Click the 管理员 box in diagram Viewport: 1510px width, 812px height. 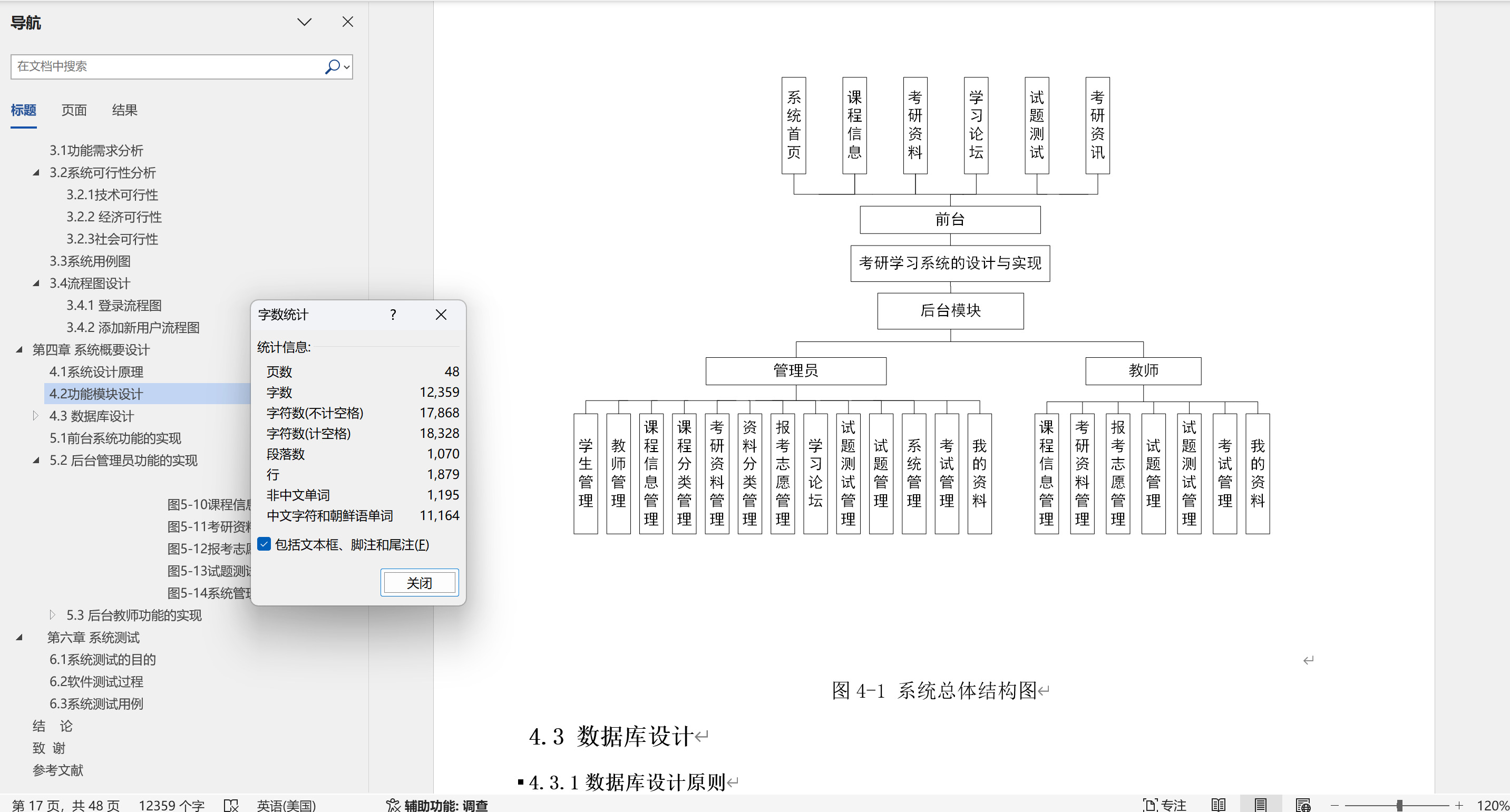[795, 371]
